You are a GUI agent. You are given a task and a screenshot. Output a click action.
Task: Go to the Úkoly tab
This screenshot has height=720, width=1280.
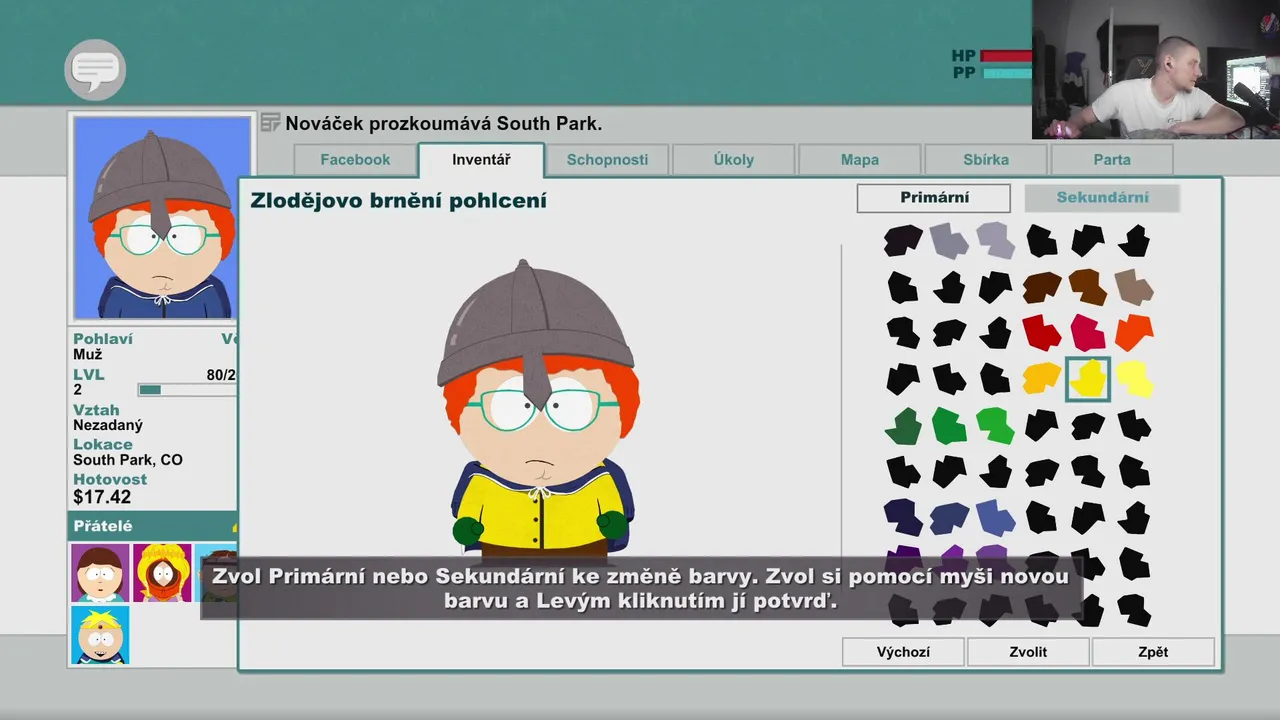(x=734, y=160)
